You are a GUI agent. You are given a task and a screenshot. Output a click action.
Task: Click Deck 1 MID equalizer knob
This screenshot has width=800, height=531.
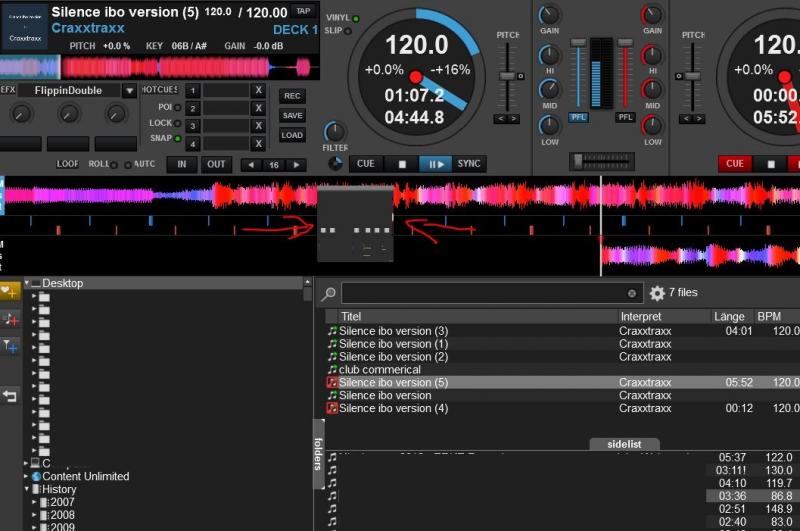[x=549, y=89]
